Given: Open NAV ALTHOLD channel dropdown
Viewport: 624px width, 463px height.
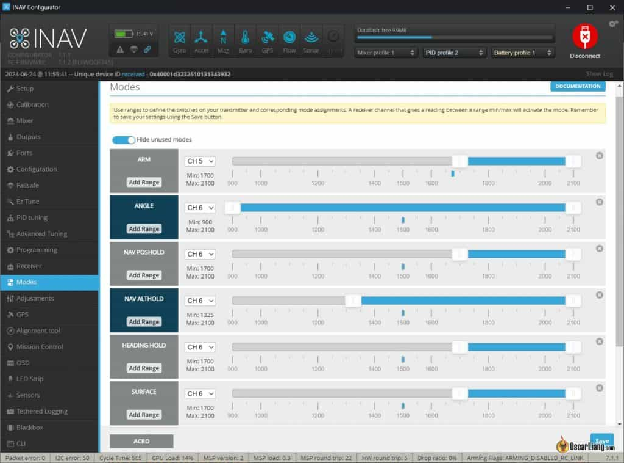Looking at the screenshot, I should 200,301.
